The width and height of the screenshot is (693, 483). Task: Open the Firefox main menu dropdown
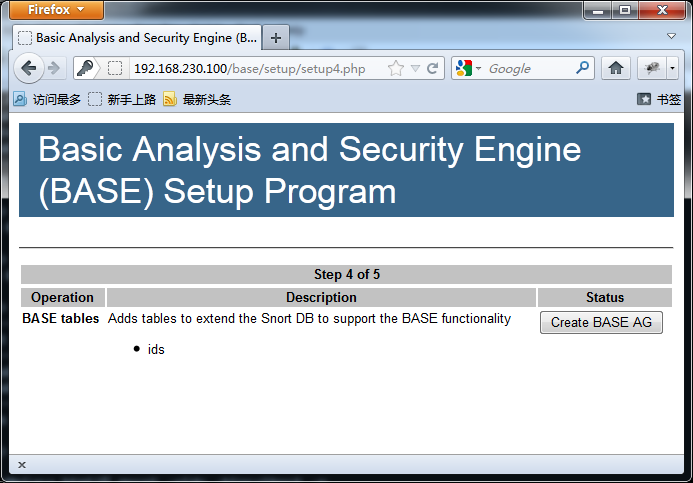(56, 10)
